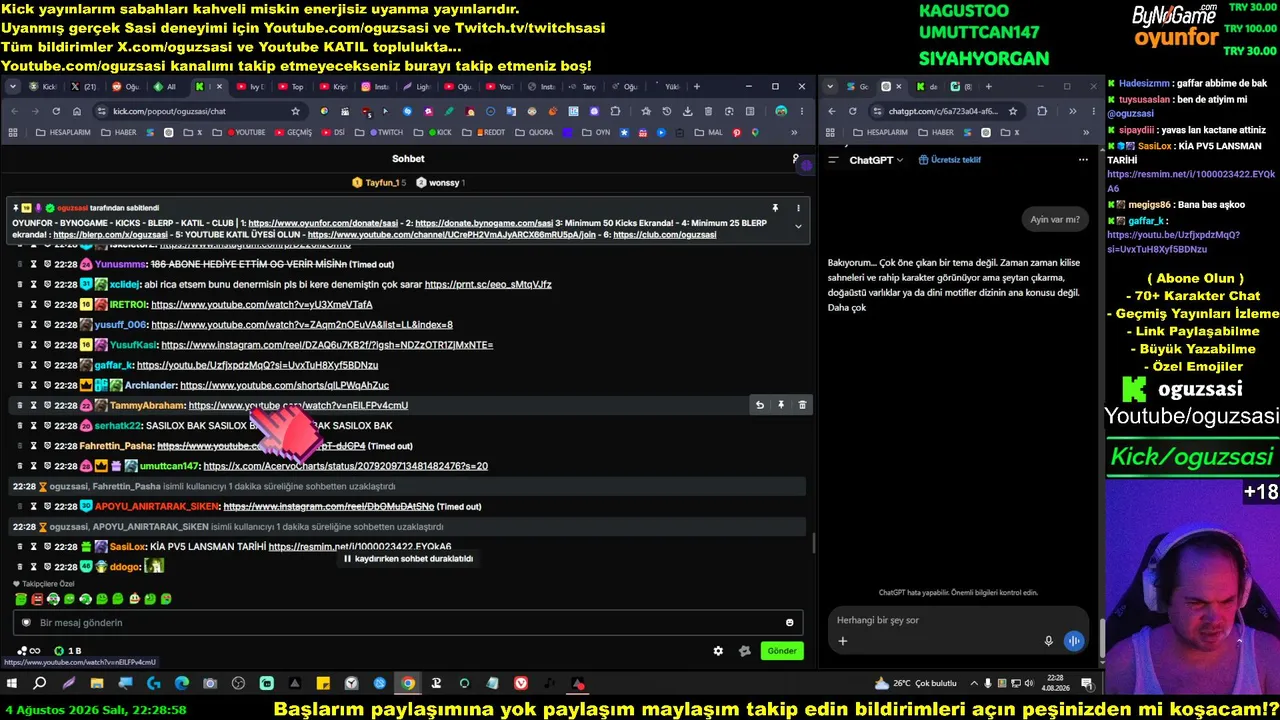
Task: Open the MAL bookmark folder
Action: pyautogui.click(x=708, y=132)
